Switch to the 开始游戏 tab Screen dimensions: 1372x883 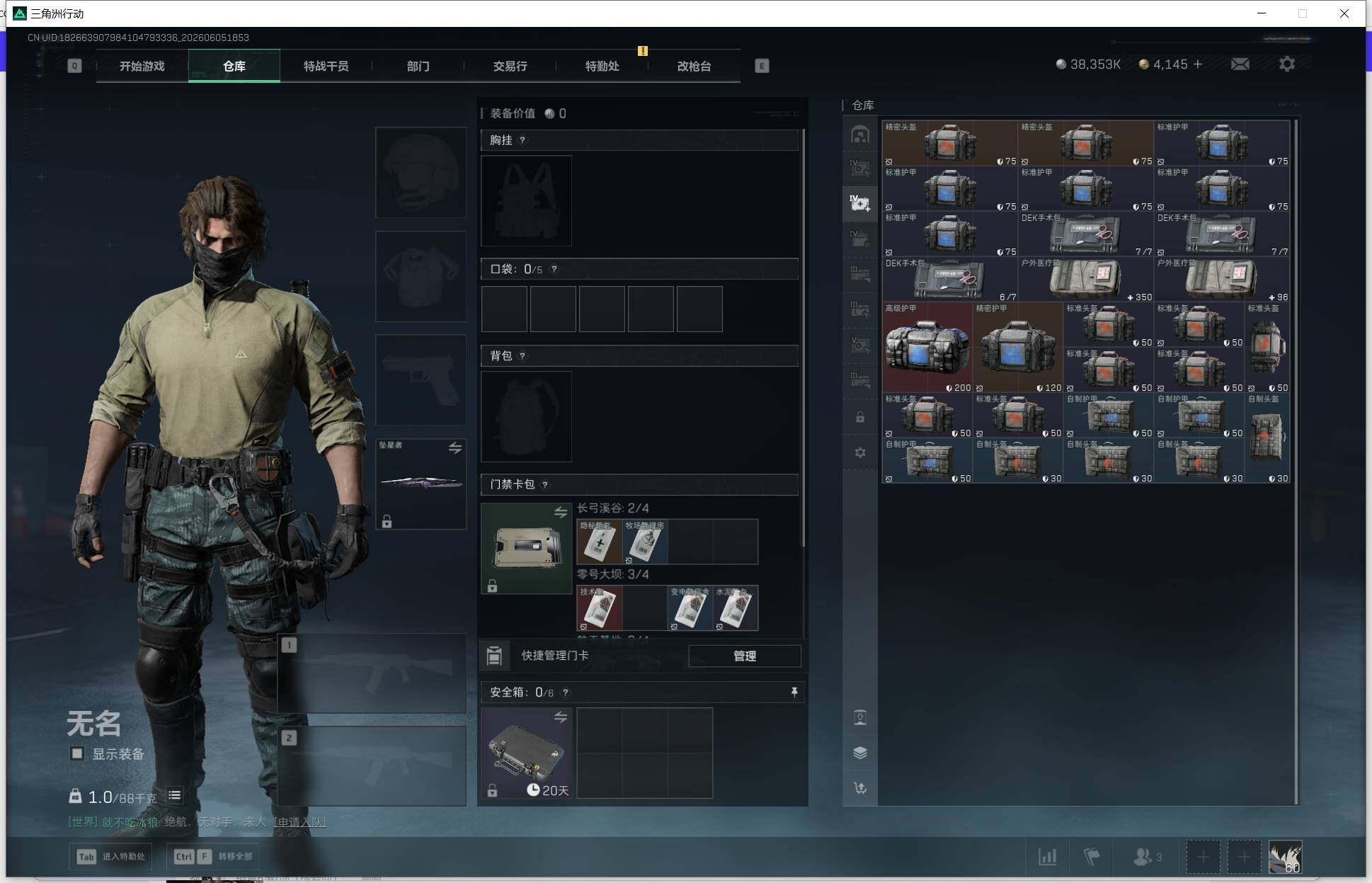pyautogui.click(x=142, y=66)
